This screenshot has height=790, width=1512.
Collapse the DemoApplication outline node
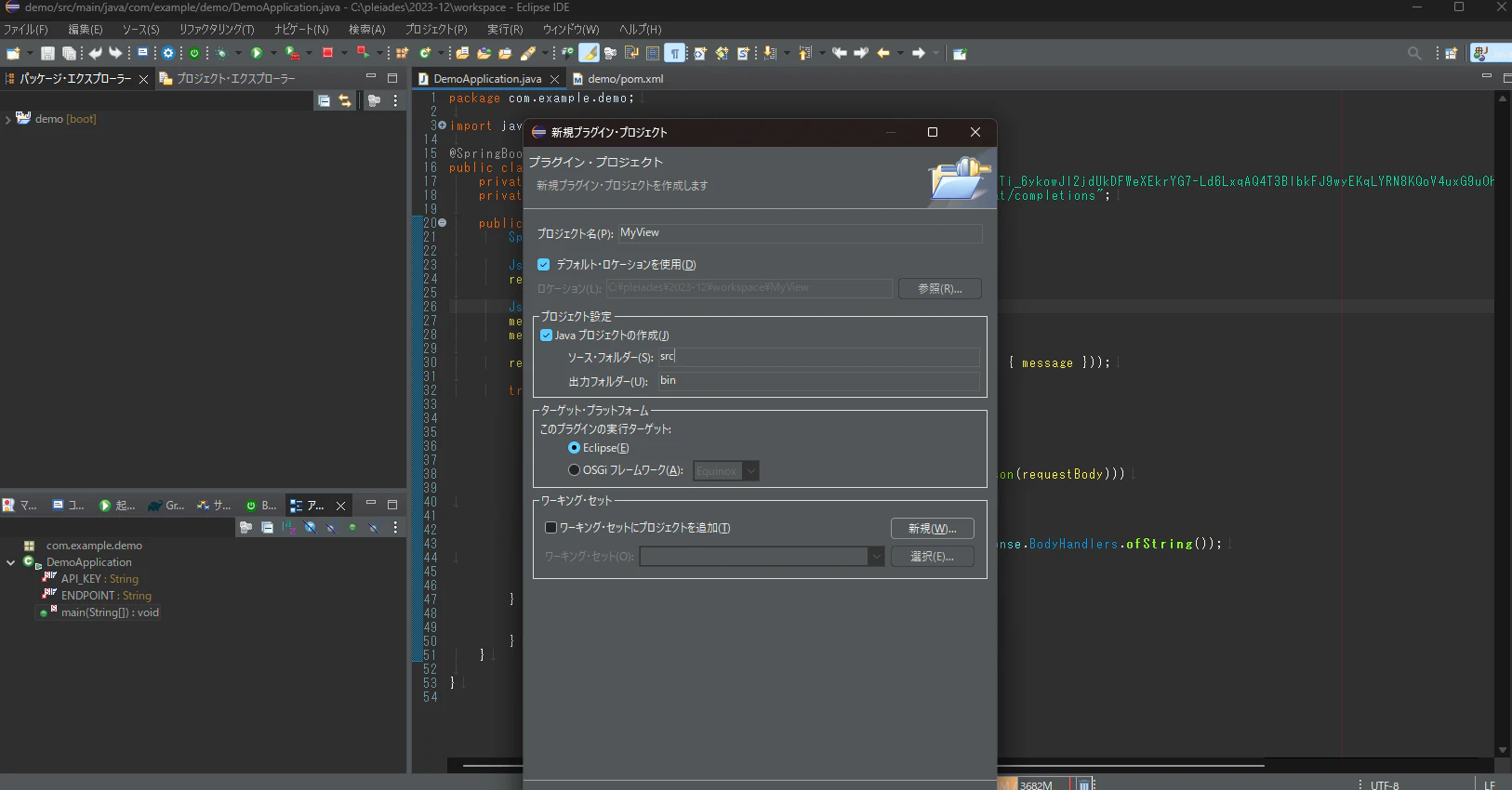coord(10,562)
